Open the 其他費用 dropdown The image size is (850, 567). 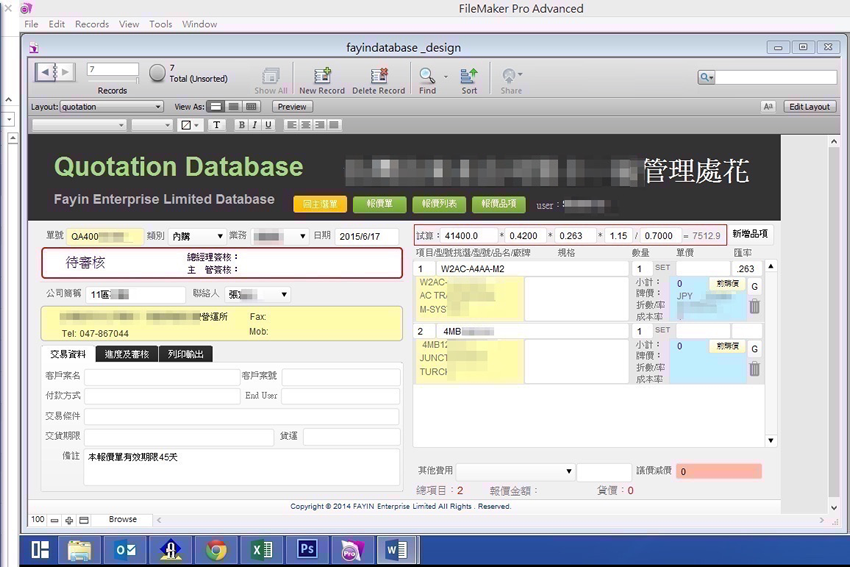[516, 471]
